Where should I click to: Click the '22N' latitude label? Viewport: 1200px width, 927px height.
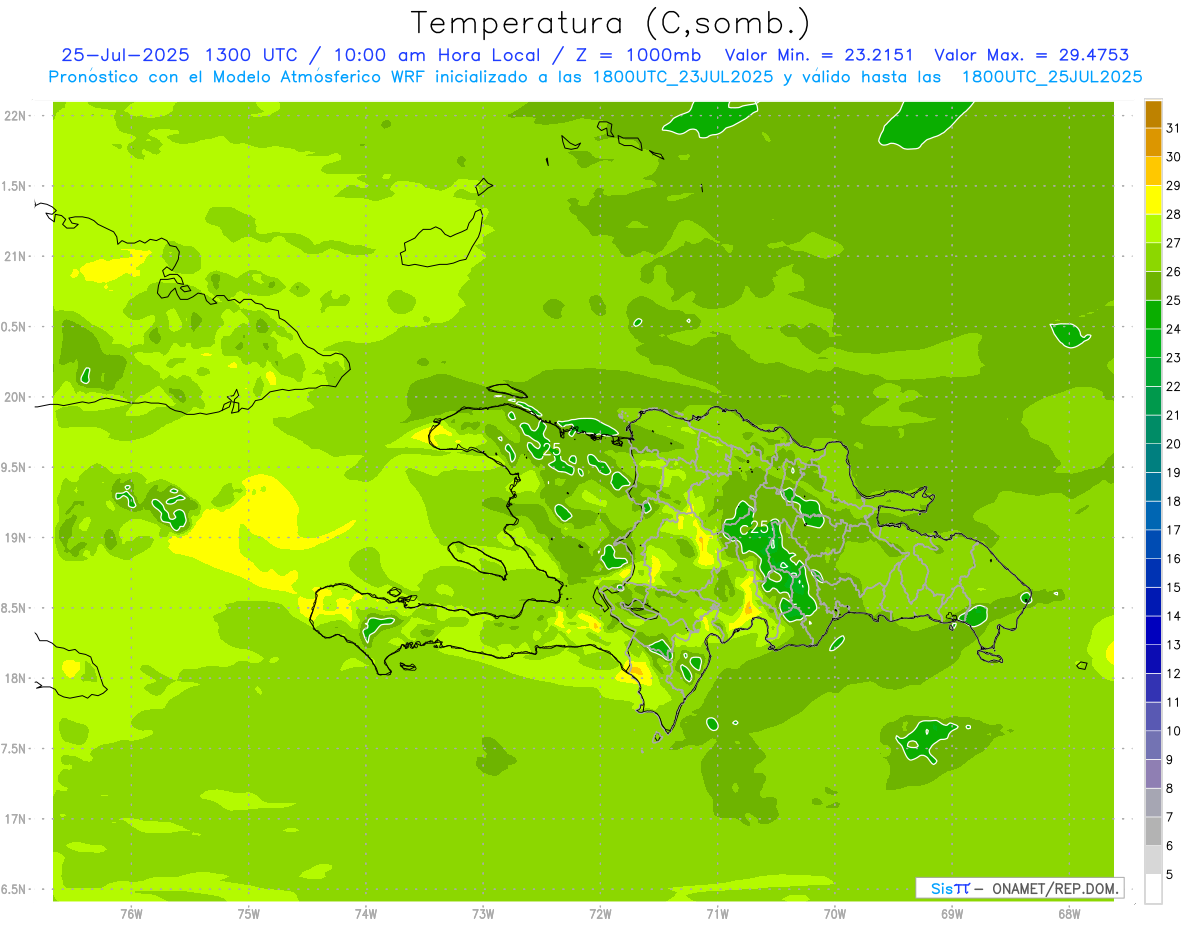(x=15, y=116)
